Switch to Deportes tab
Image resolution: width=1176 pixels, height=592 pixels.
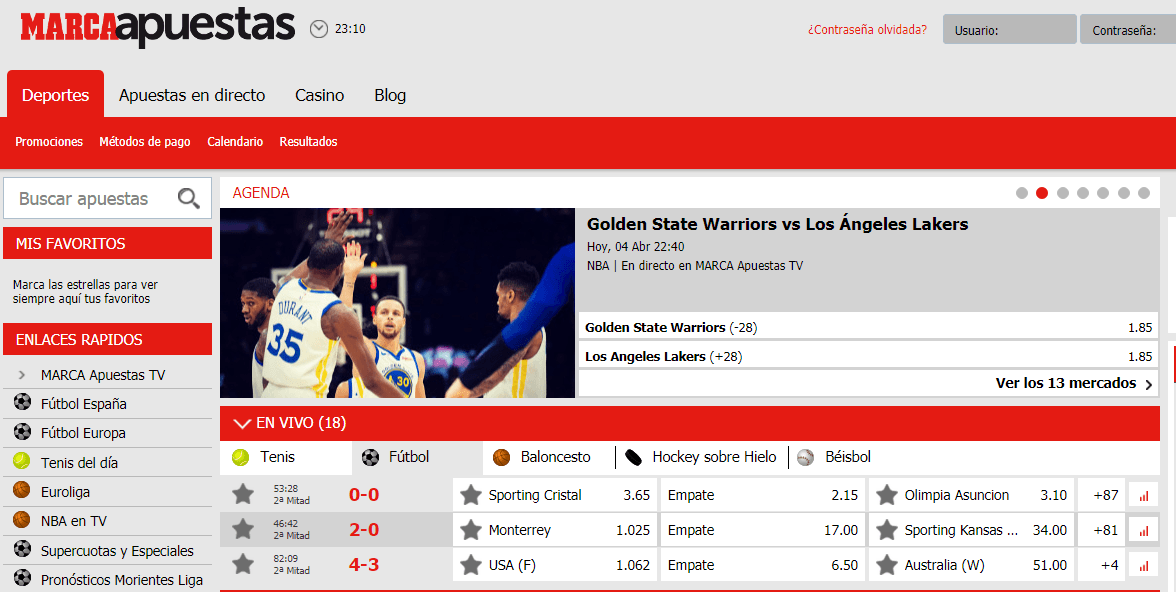(56, 95)
